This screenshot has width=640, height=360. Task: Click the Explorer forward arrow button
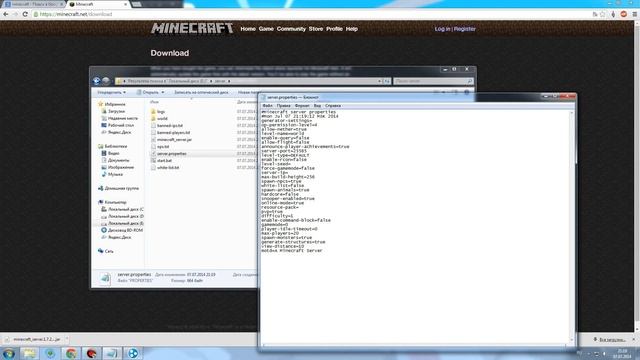tap(106, 81)
